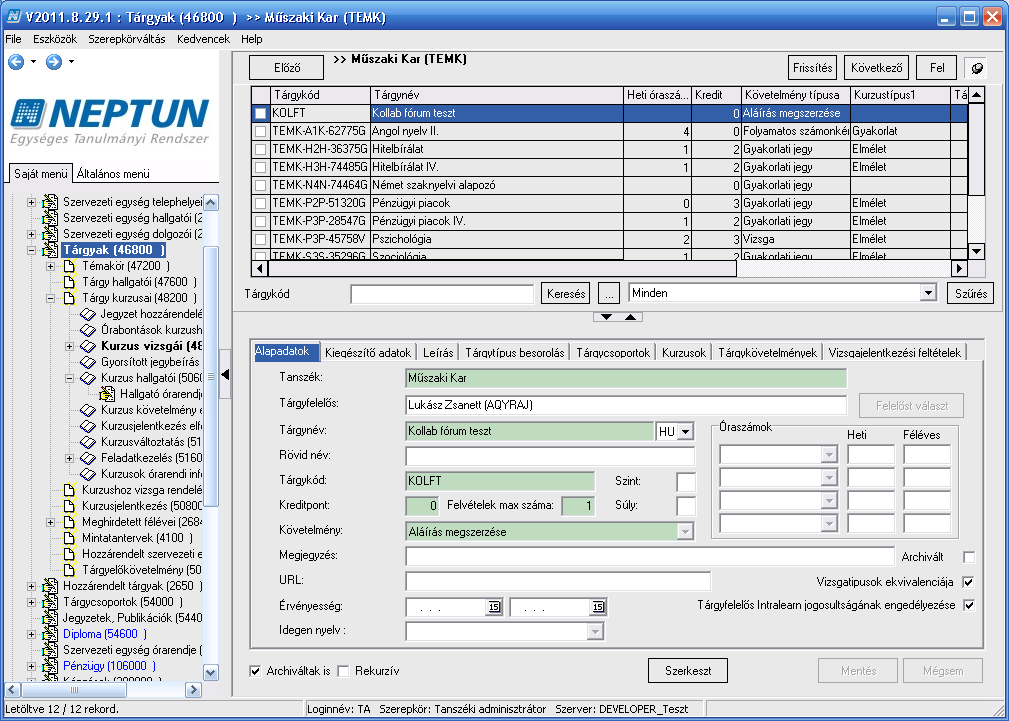The height and width of the screenshot is (721, 1009).
Task: Open the Szerepkörváltás menu
Action: click(127, 39)
